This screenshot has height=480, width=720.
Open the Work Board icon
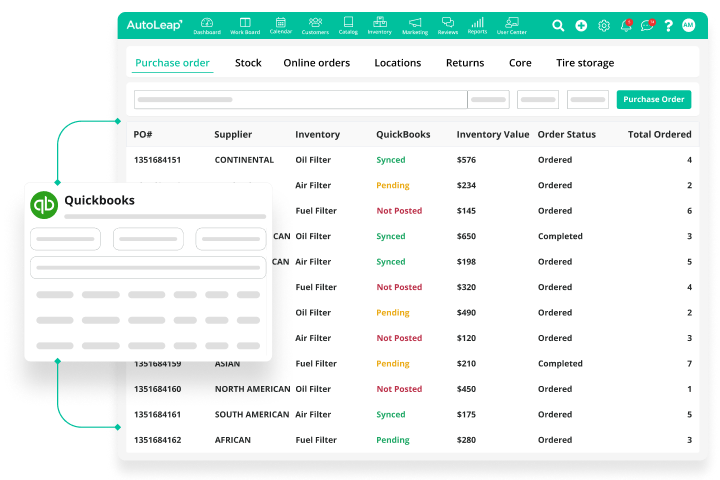244,24
